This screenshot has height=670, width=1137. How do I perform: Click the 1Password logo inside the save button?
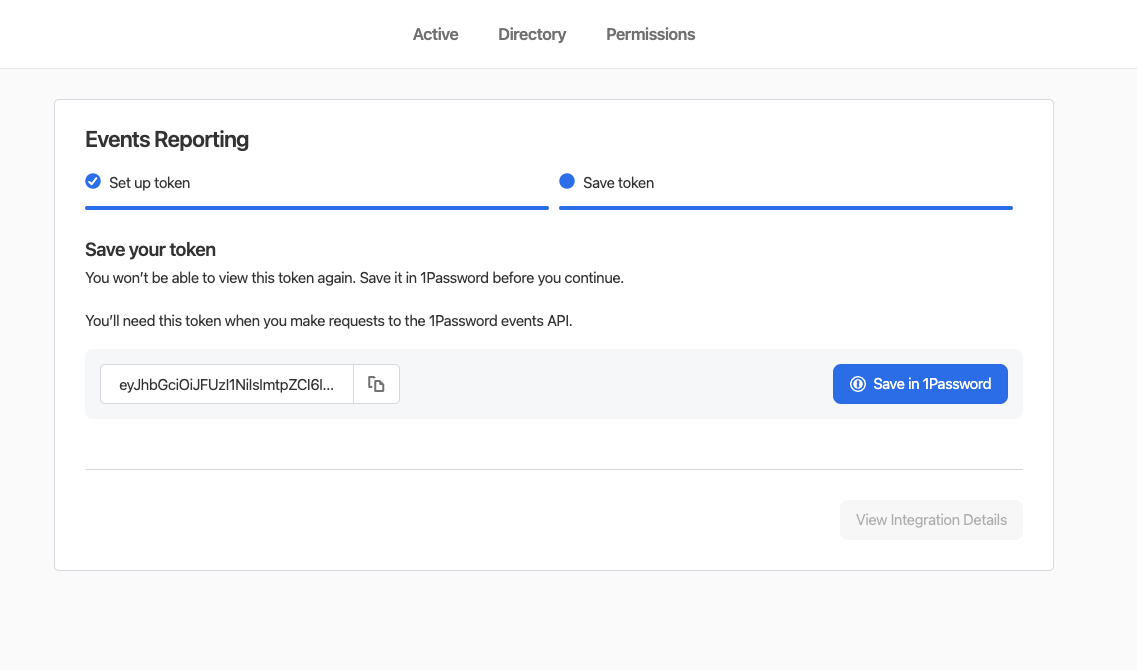point(857,384)
